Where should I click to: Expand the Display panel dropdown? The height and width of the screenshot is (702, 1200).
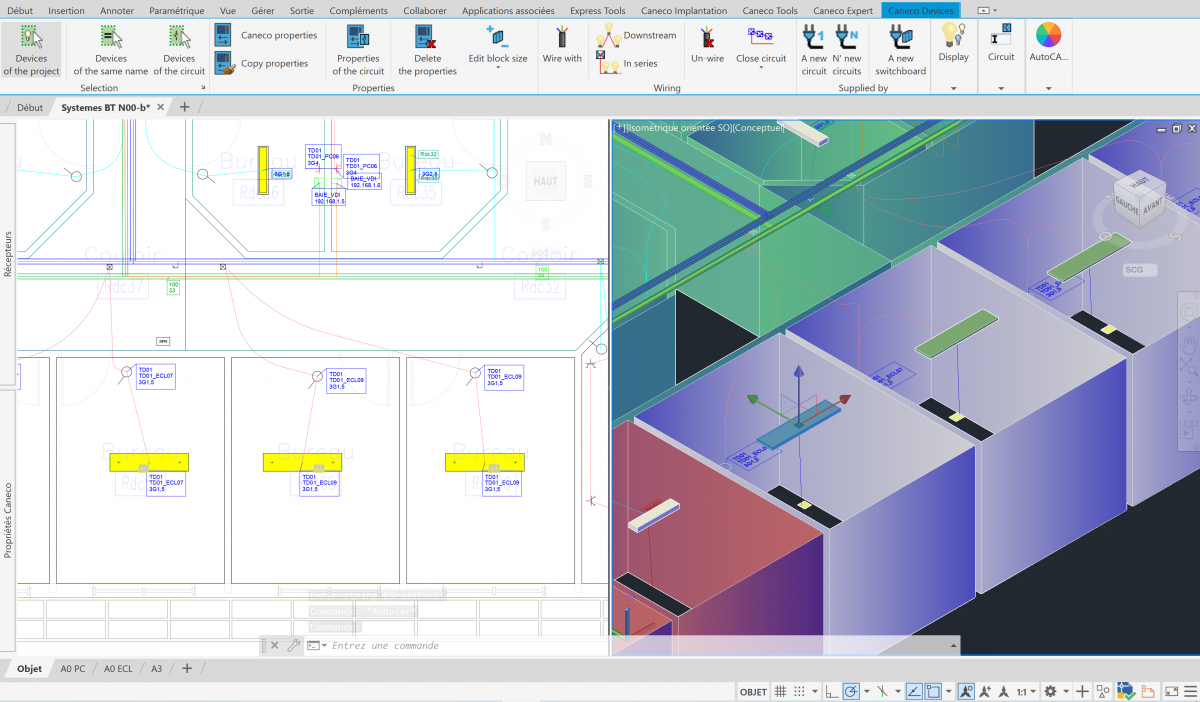(953, 89)
